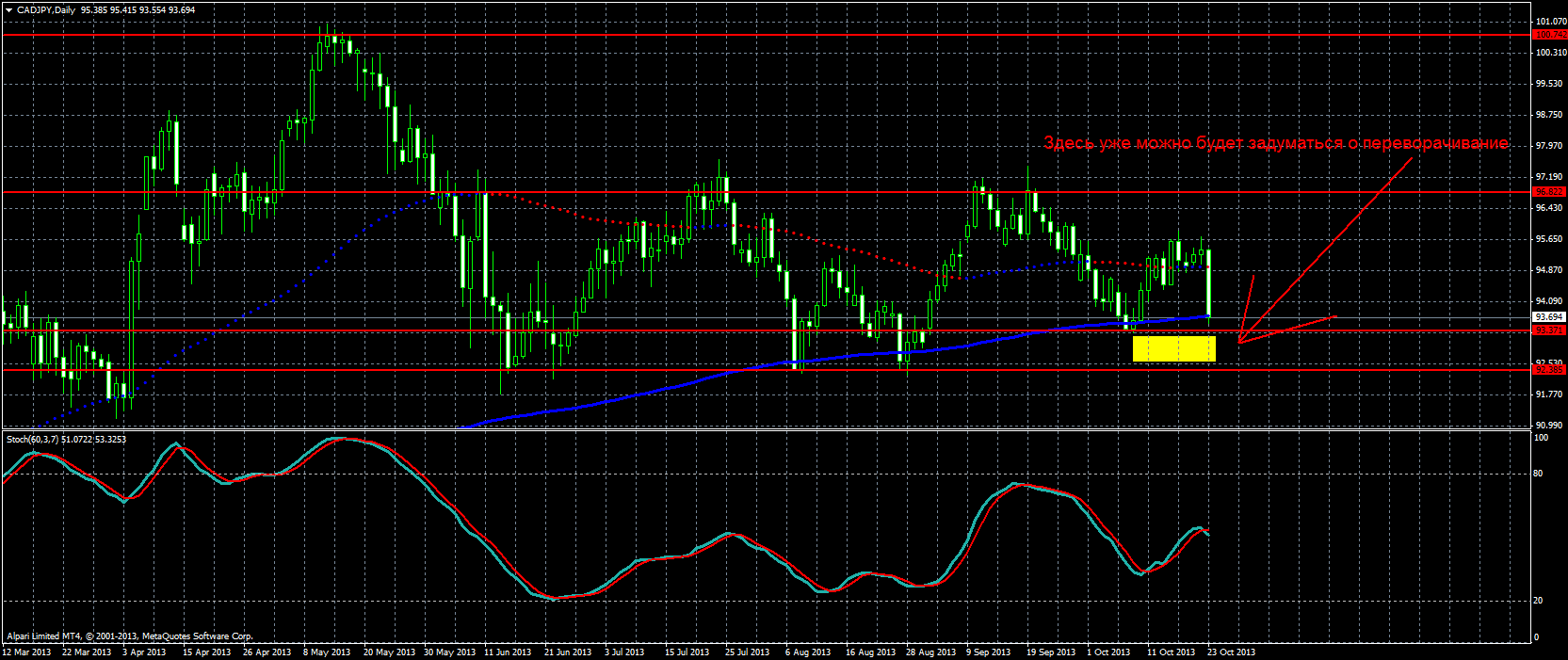Click the 6 Aug 2013 date label
This screenshot has width=1568, height=660.
coord(808,652)
